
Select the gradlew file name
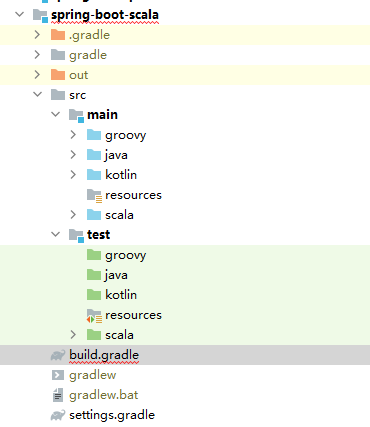[93, 375]
